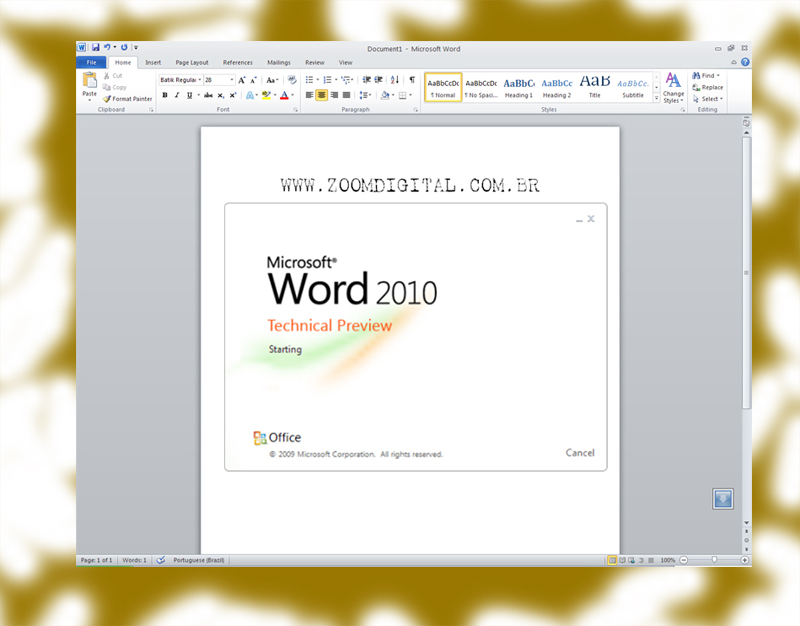Image resolution: width=800 pixels, height=626 pixels.
Task: Apply Subscript formatting
Action: pyautogui.click(x=220, y=95)
